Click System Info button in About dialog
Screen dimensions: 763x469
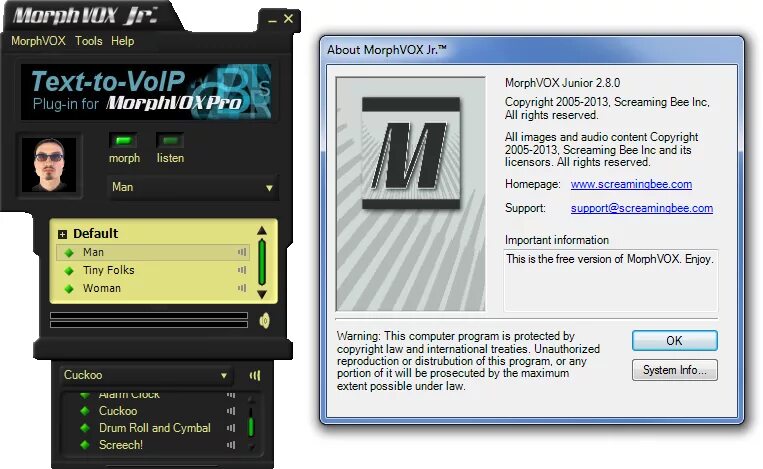point(674,370)
